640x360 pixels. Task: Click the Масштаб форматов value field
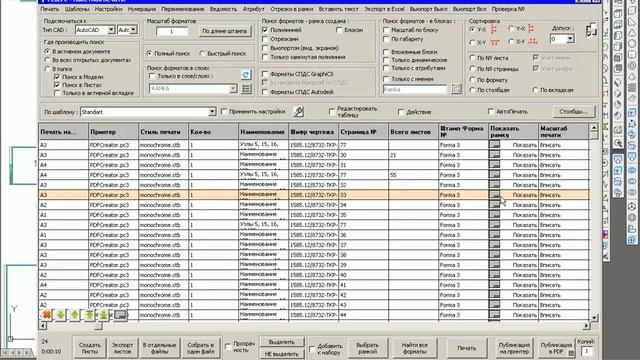(x=172, y=31)
